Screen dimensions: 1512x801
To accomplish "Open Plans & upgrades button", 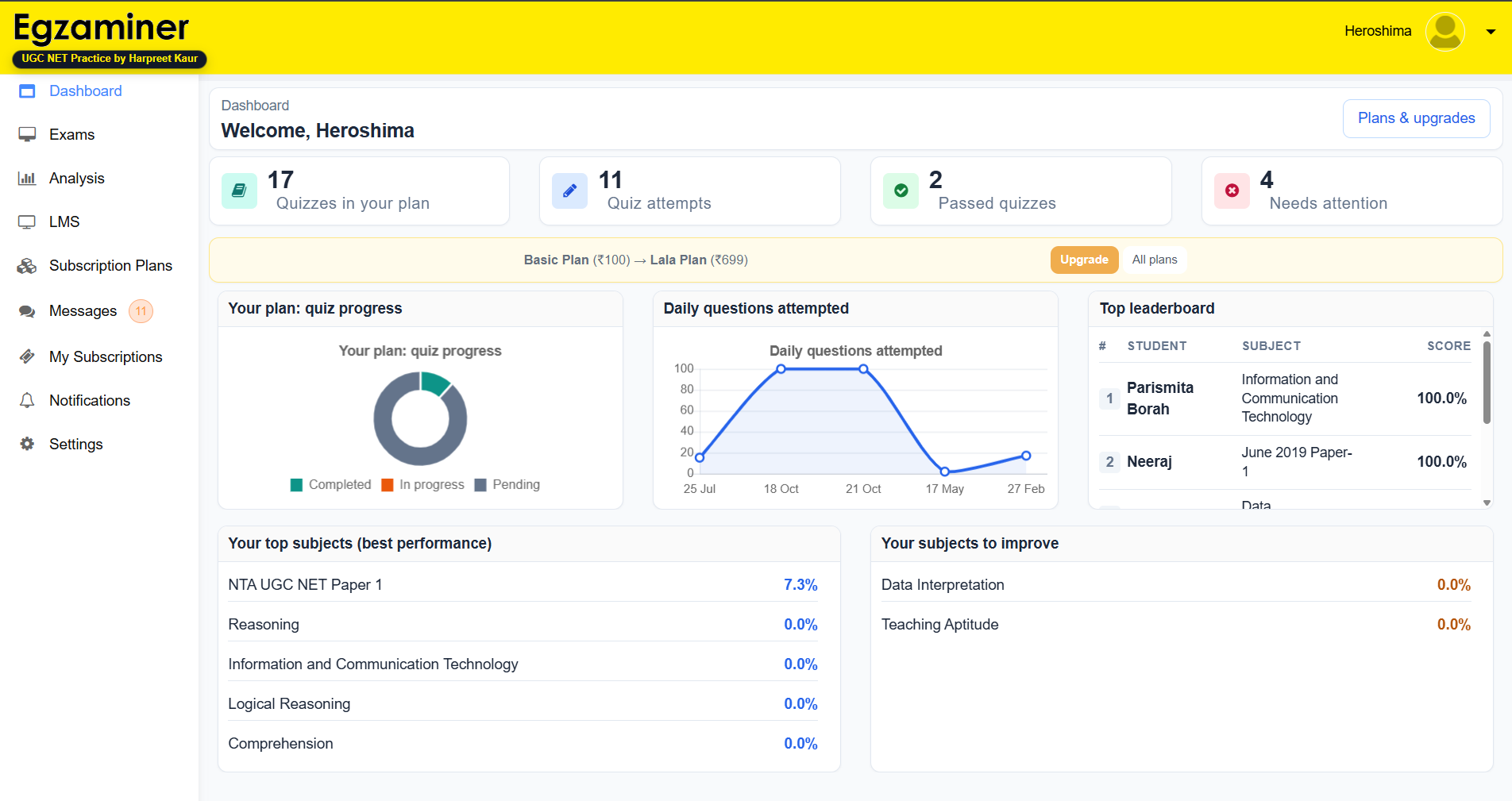I will tap(1416, 118).
